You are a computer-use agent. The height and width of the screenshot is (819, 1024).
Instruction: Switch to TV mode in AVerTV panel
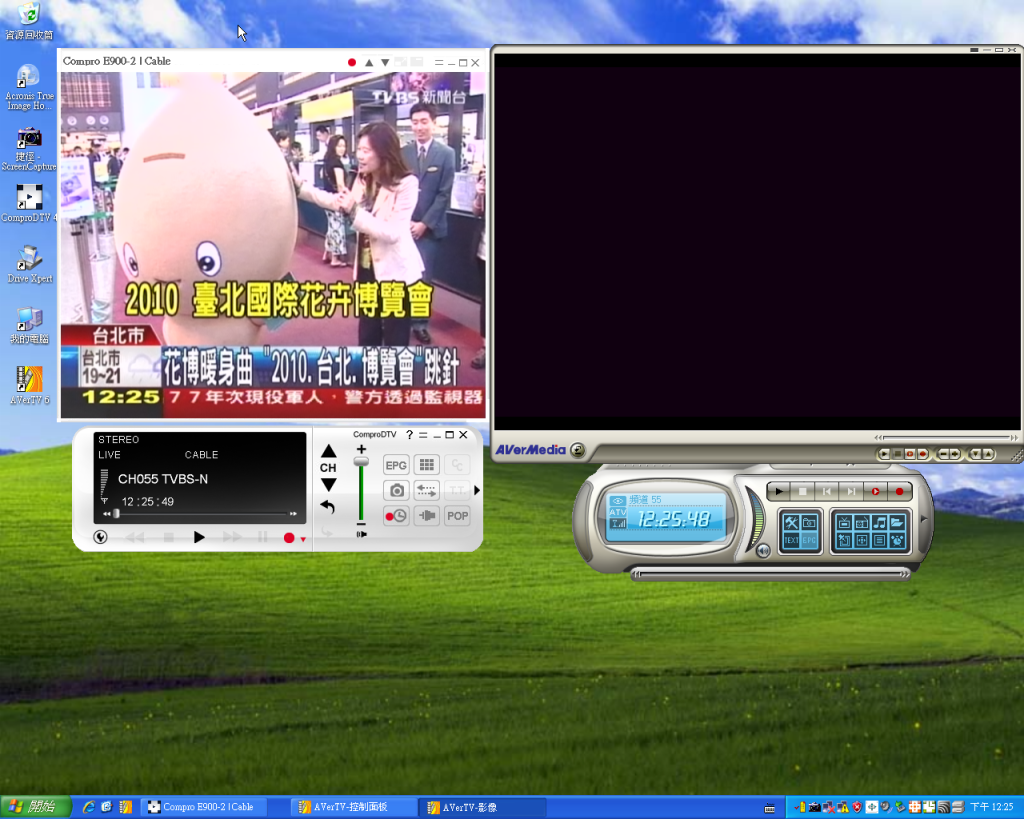click(844, 522)
